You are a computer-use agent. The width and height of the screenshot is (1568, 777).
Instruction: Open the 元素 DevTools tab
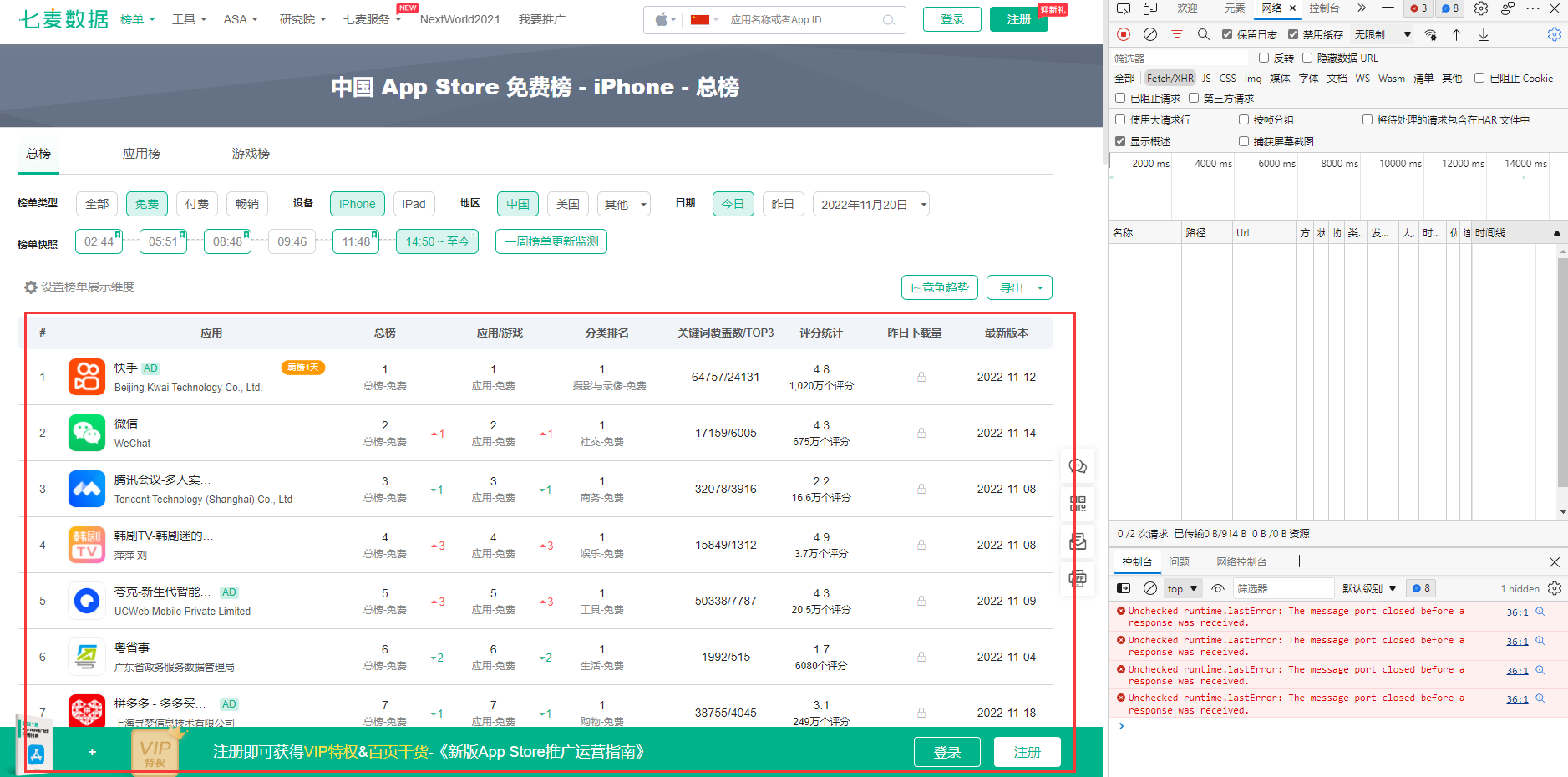[x=1235, y=8]
